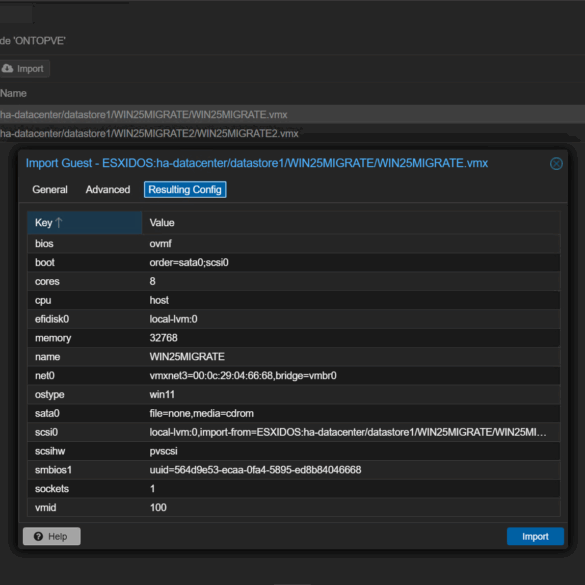This screenshot has width=585, height=585.
Task: Click the Name column header
Action: click(x=13, y=93)
